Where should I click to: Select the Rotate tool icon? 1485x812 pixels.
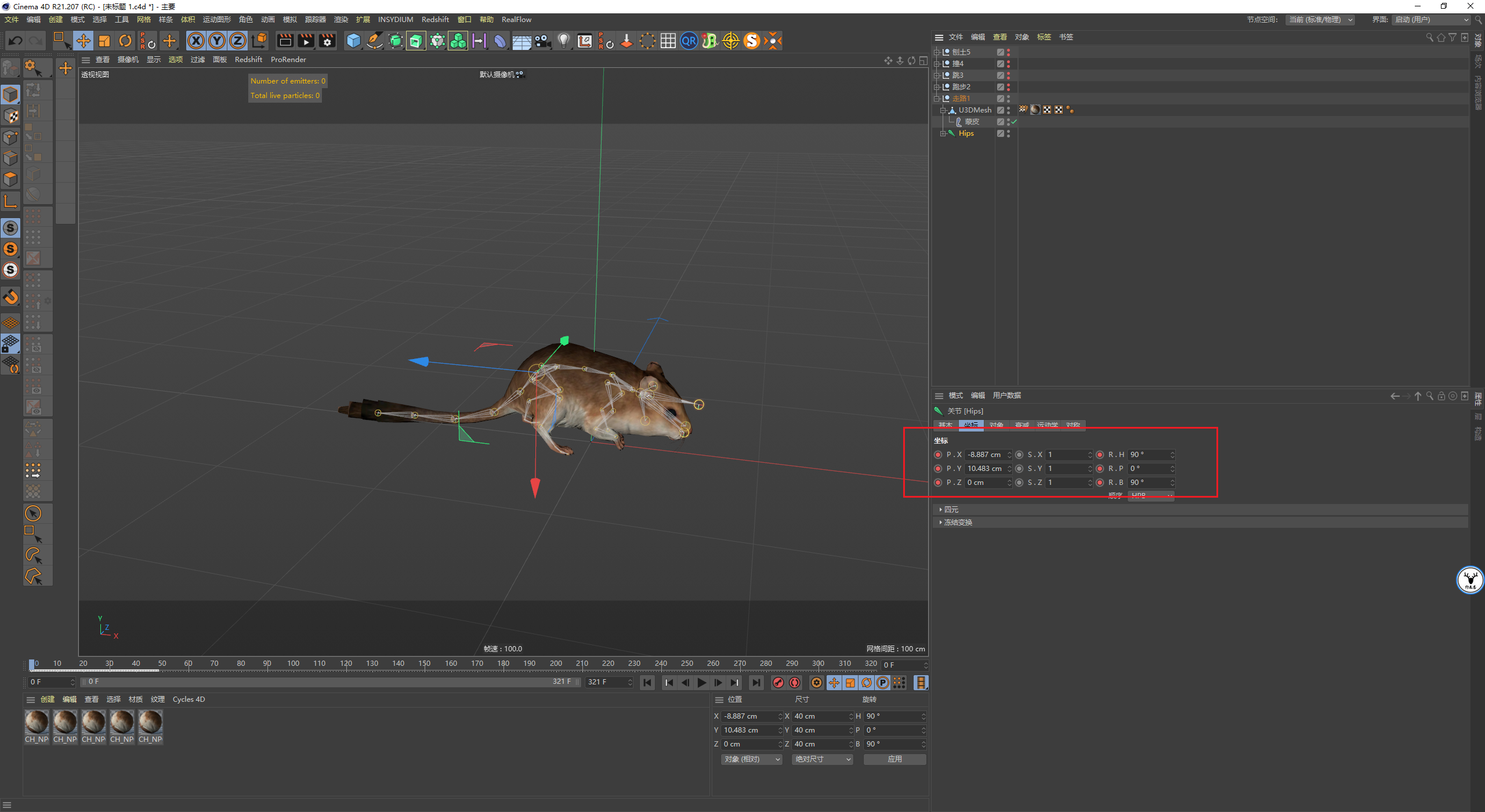coord(125,41)
